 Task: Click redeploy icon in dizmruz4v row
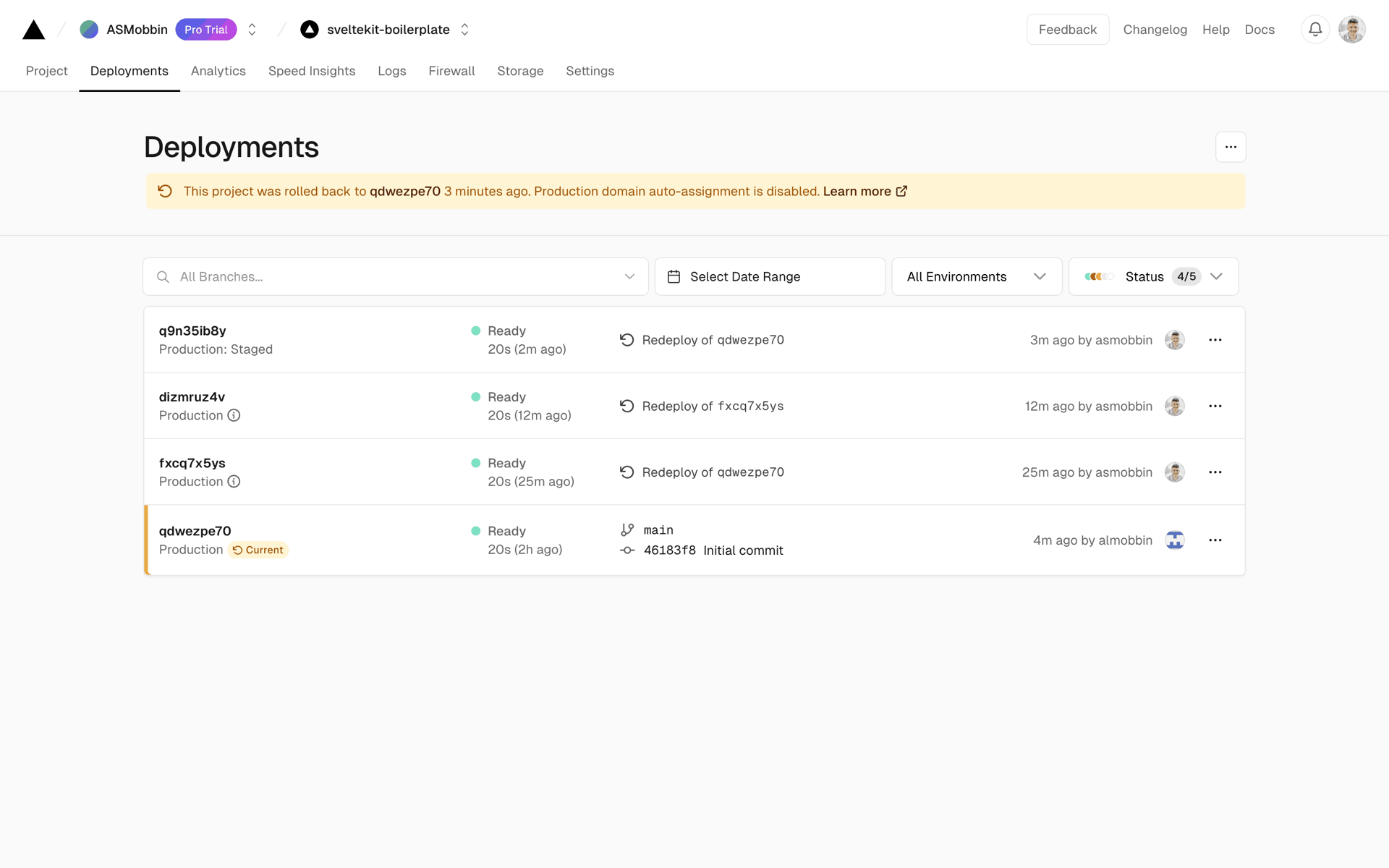627,406
